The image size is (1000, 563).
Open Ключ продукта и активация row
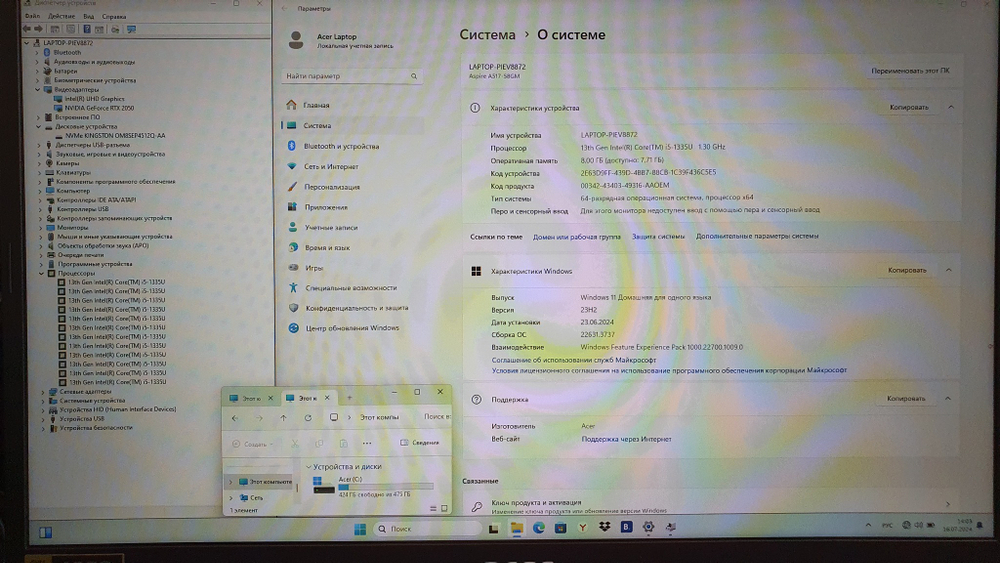710,505
